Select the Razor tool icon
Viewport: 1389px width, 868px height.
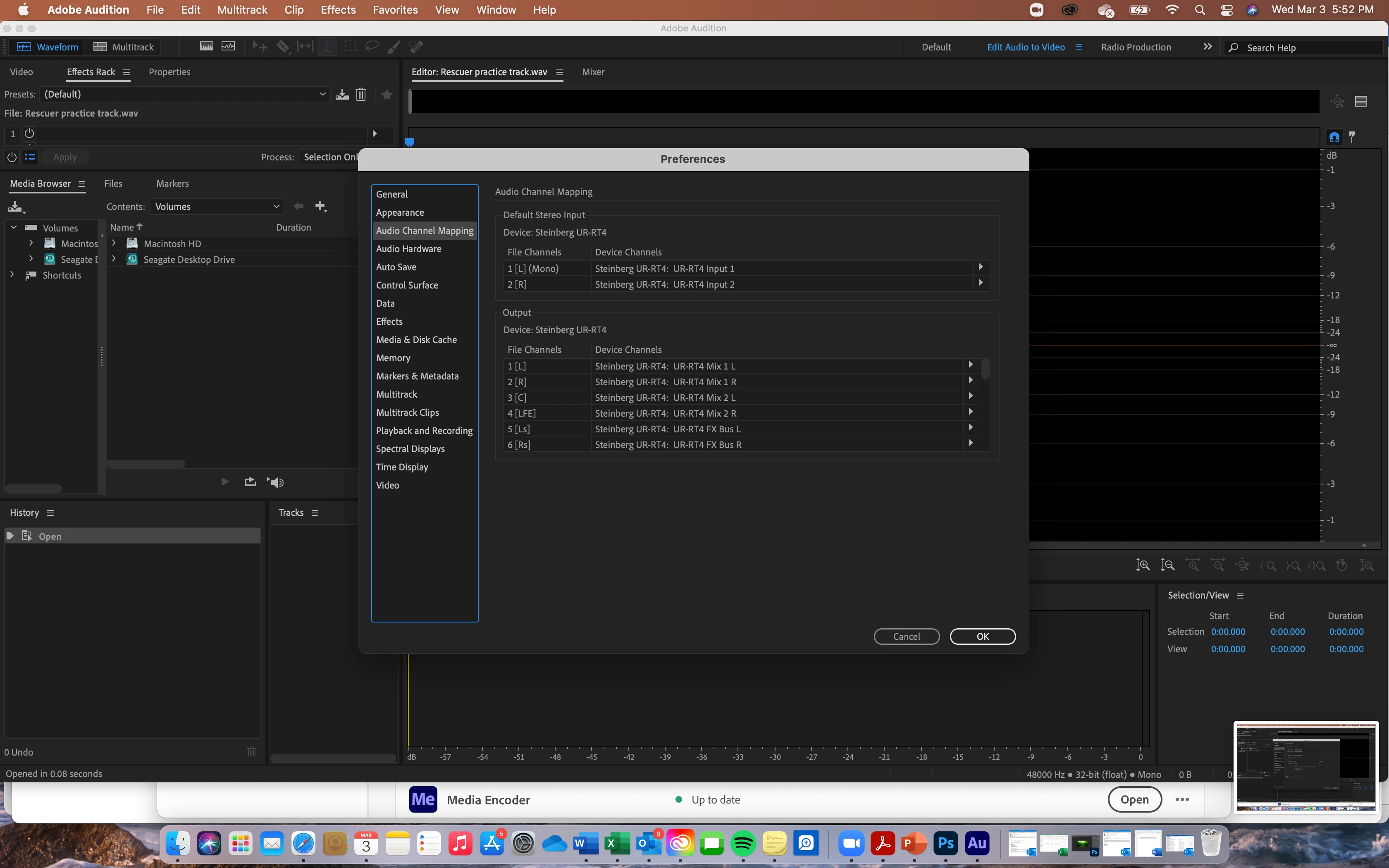283,46
